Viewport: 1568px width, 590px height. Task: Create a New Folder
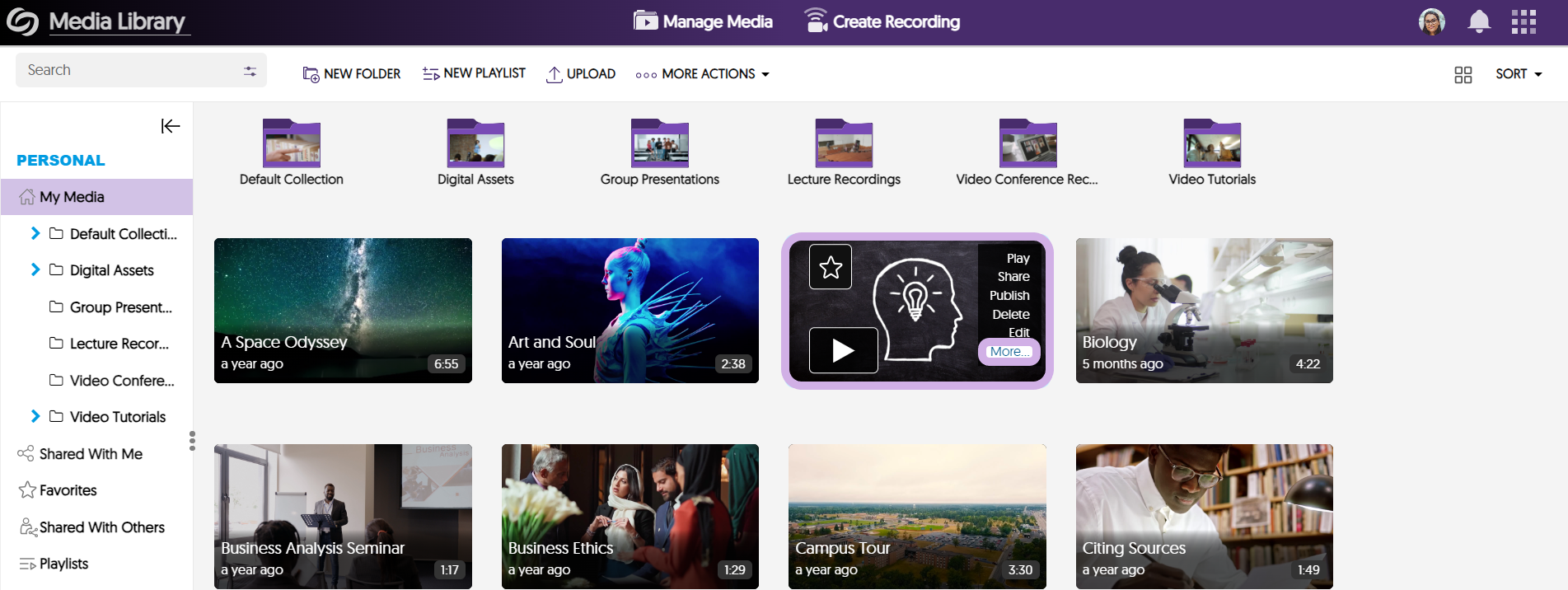(x=352, y=74)
